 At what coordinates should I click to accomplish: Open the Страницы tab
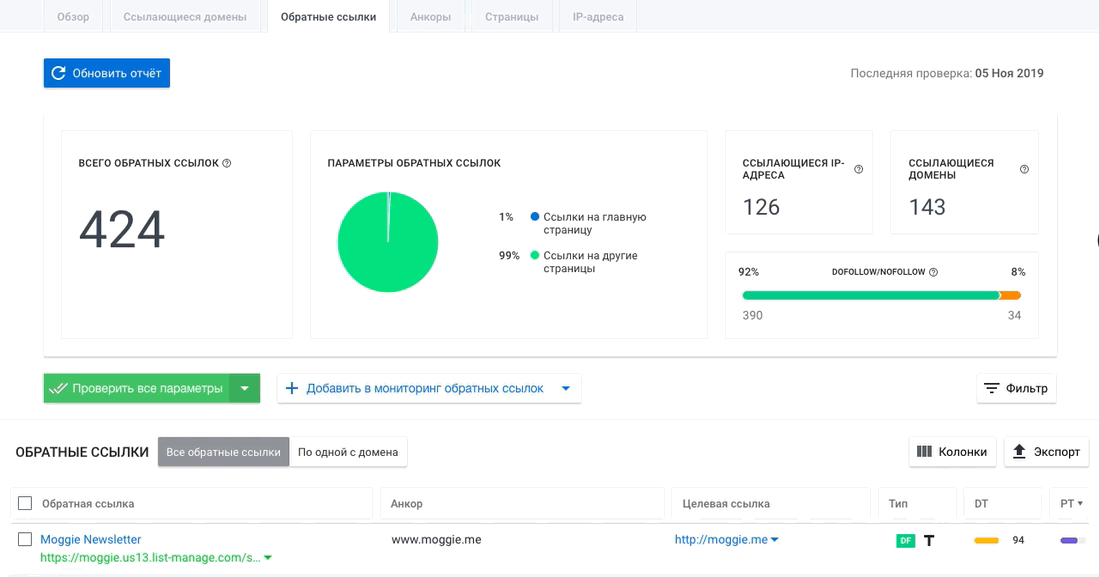pyautogui.click(x=512, y=17)
